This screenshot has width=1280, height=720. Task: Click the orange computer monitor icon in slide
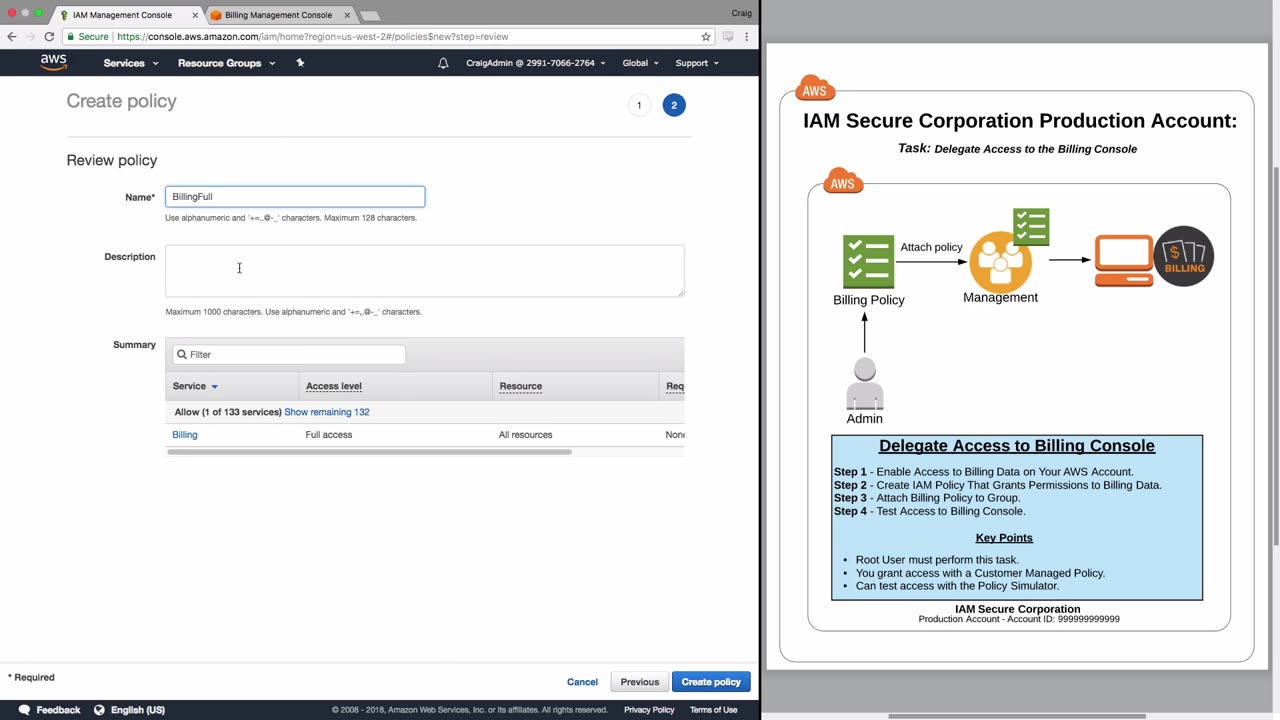pos(1123,261)
